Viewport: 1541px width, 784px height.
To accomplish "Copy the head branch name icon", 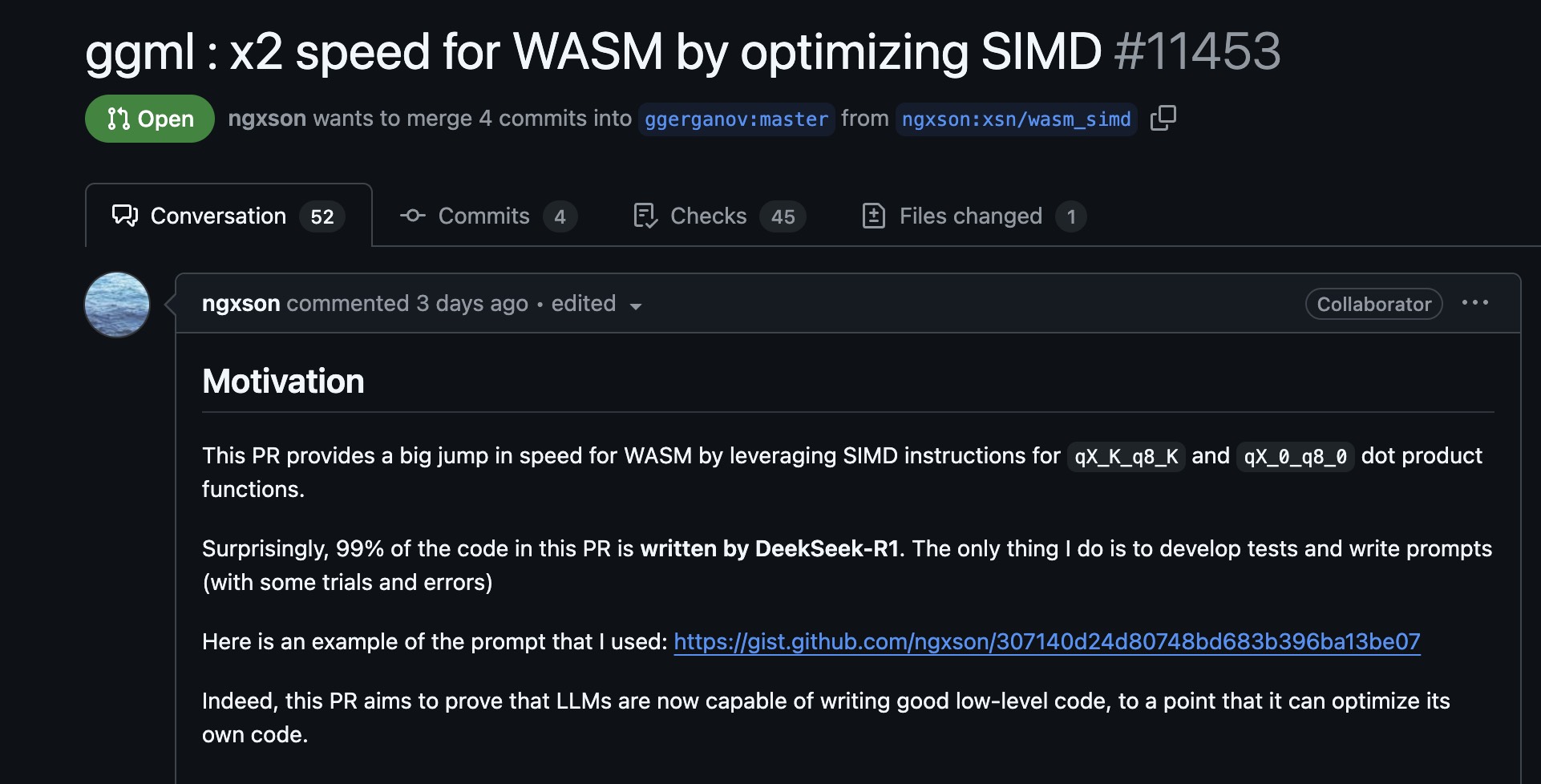I will click(1163, 118).
